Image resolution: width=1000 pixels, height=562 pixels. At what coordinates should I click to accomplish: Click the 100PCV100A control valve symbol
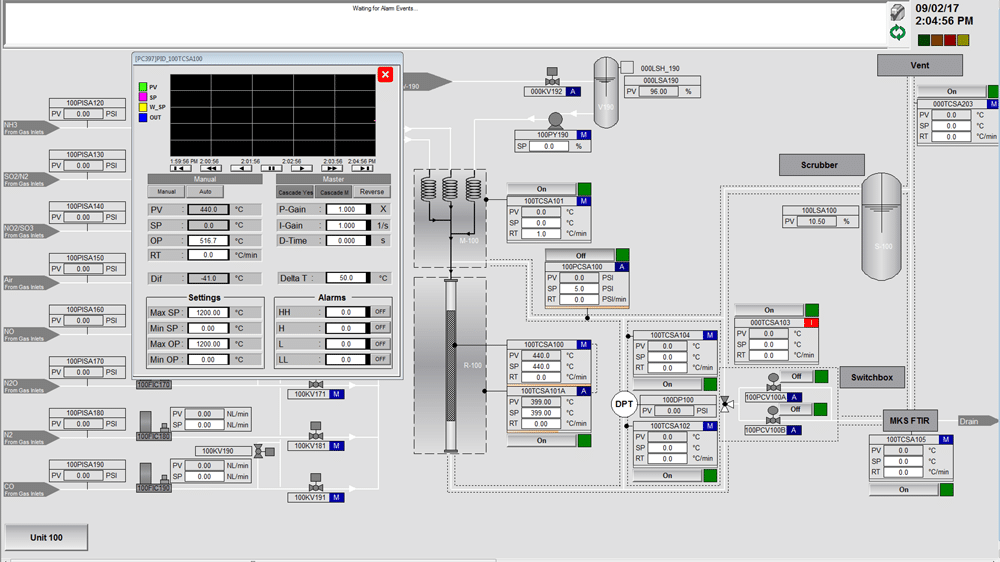(773, 383)
